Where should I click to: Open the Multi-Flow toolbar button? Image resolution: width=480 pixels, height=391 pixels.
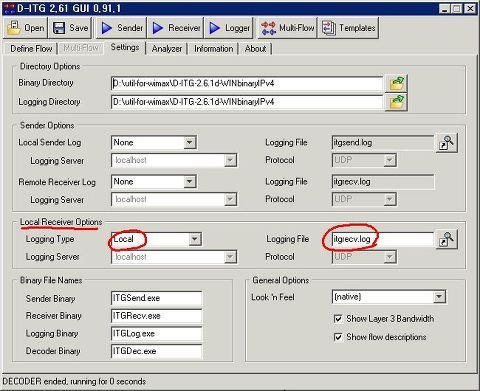pos(287,28)
